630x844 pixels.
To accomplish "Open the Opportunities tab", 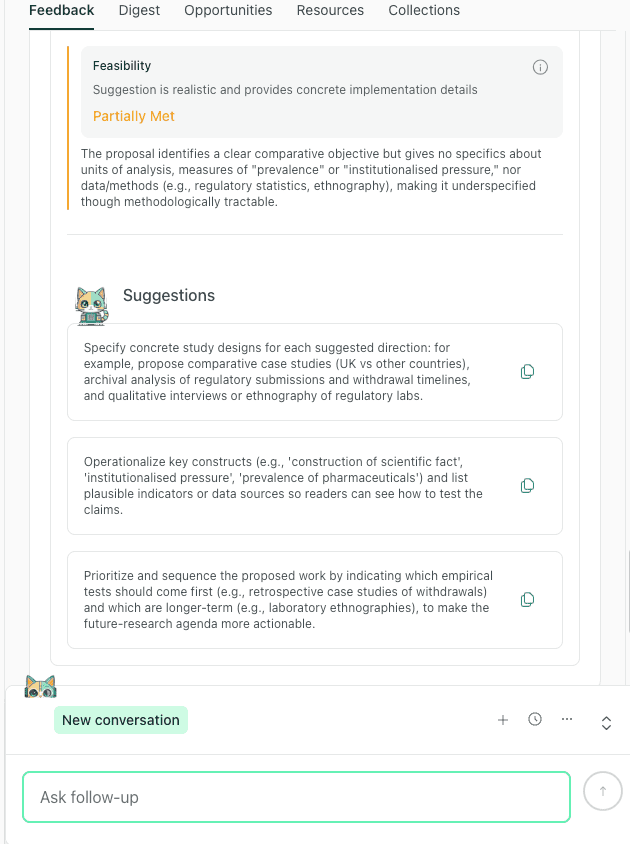I will [x=228, y=10].
